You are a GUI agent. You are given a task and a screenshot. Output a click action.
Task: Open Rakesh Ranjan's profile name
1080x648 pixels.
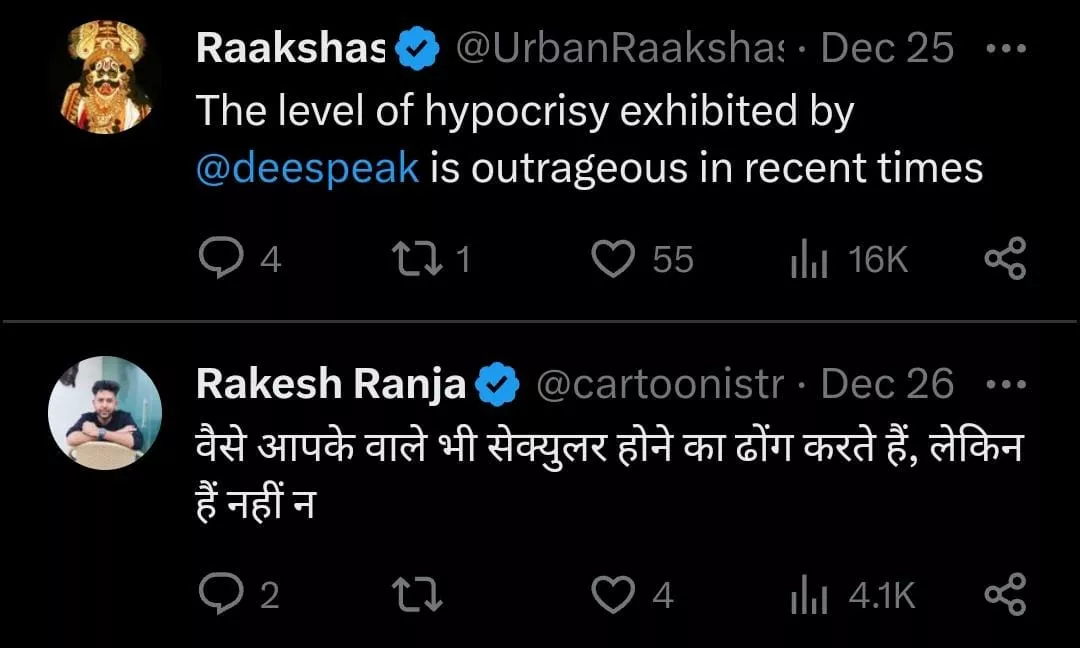[331, 384]
